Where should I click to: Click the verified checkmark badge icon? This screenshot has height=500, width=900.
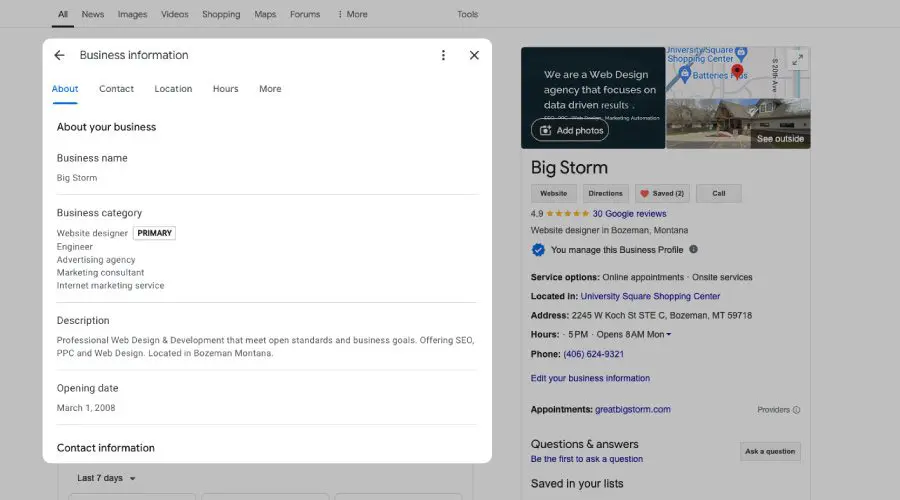(x=538, y=250)
